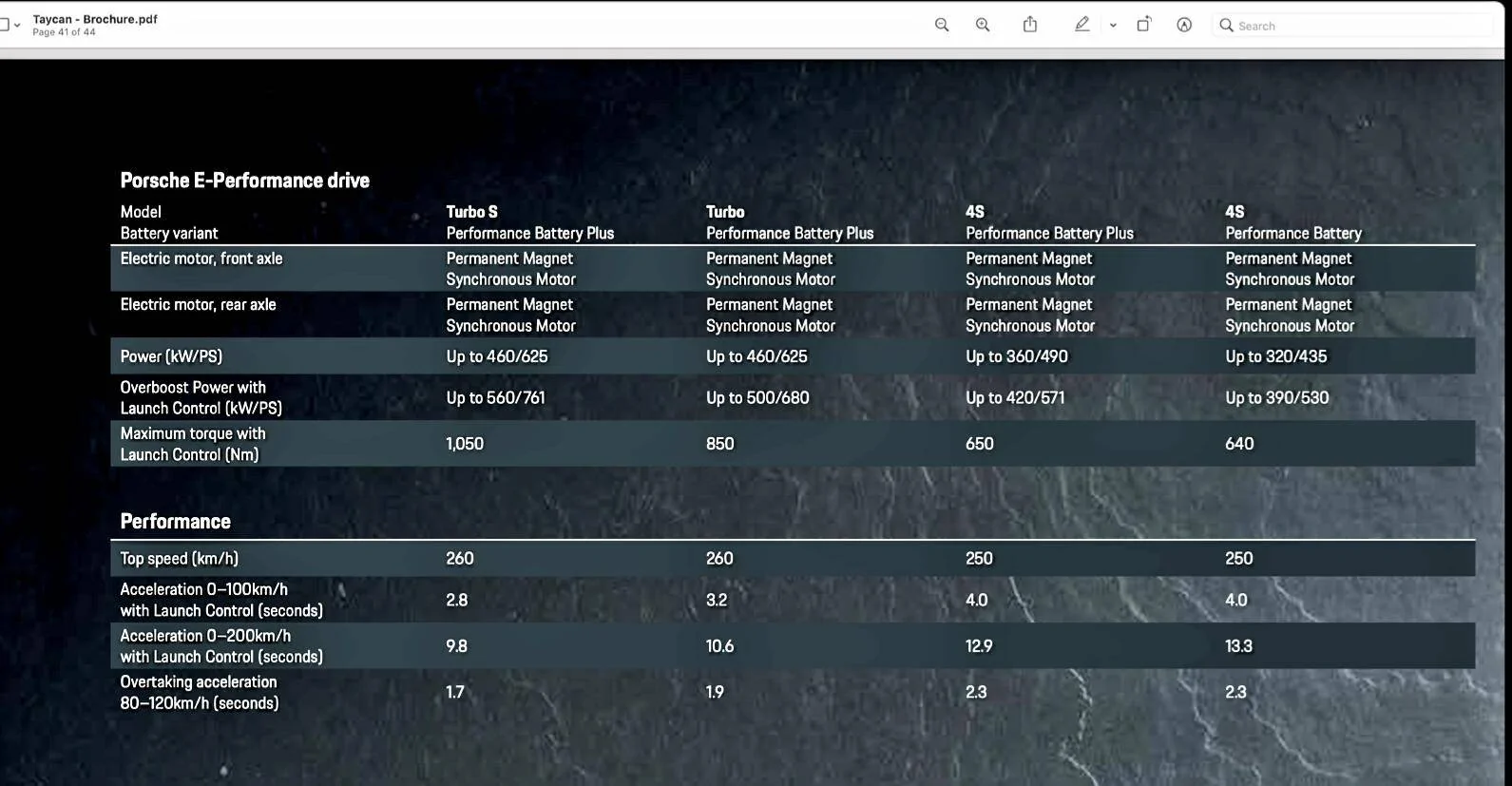The height and width of the screenshot is (786, 1512).
Task: Click the Up to 500/680 cell
Action: coord(757,397)
